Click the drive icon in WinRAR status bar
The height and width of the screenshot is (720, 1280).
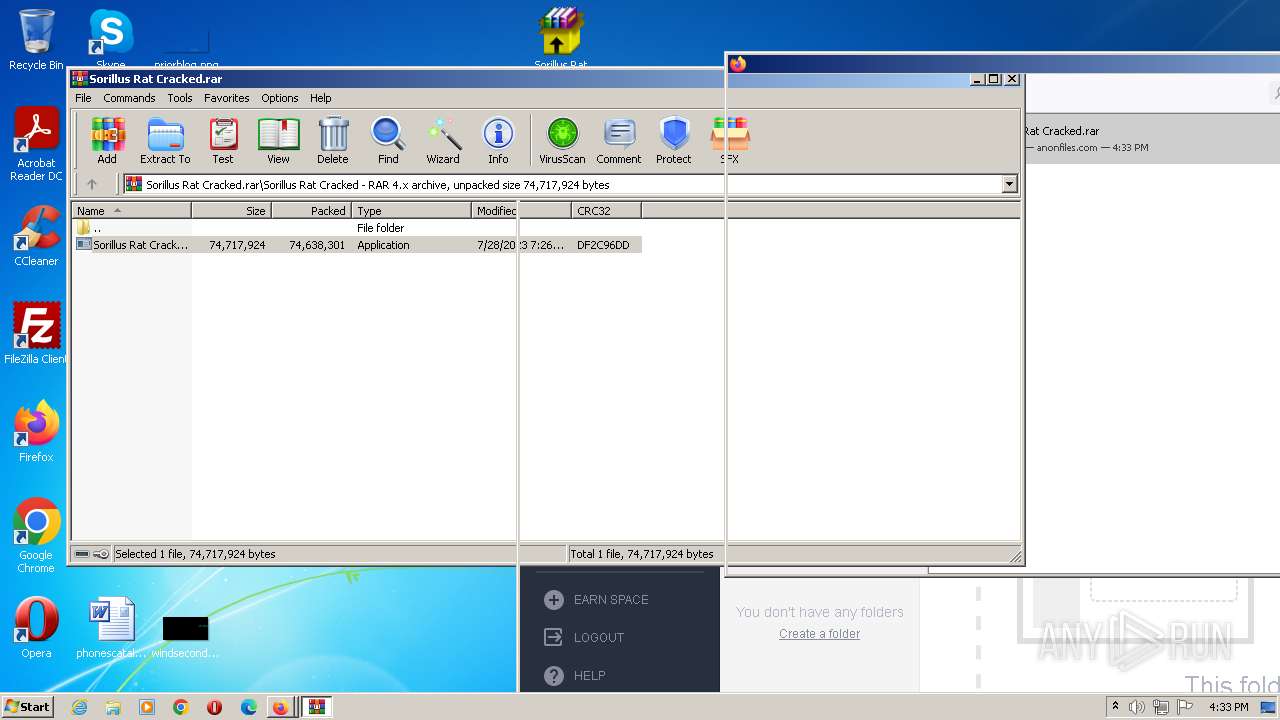coord(82,554)
